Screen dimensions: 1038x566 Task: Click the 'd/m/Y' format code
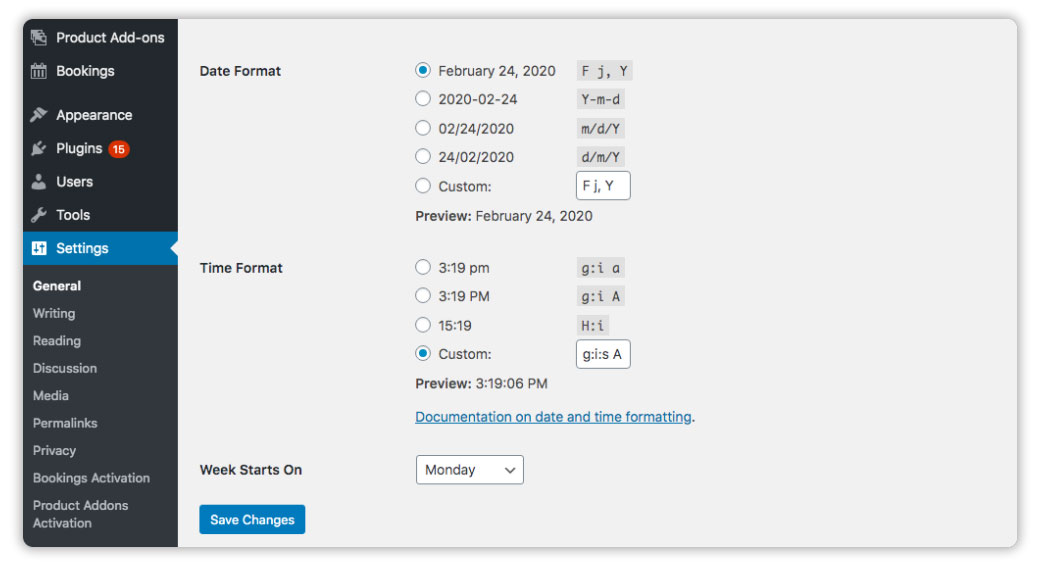coord(600,157)
